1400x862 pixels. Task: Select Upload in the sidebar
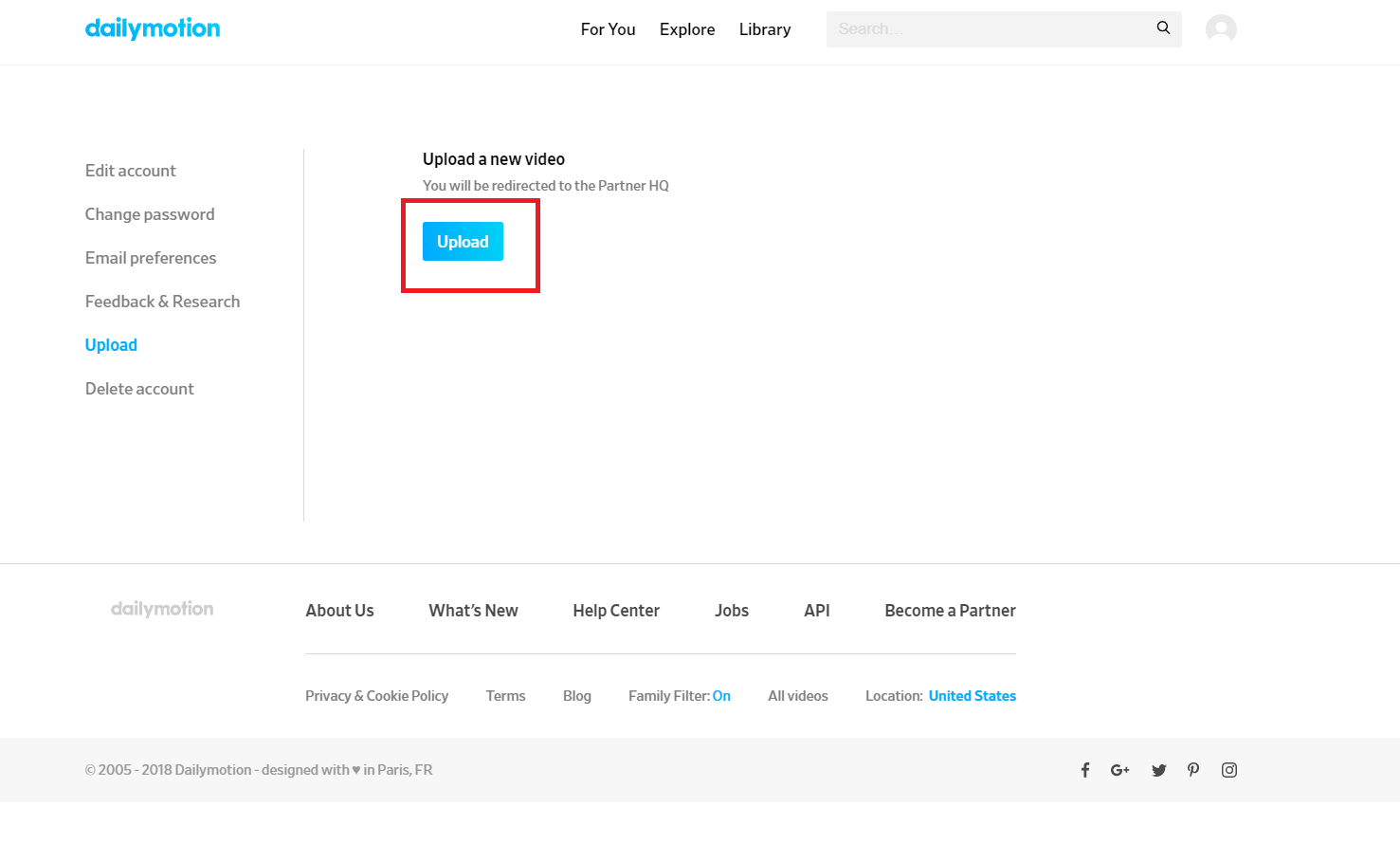[111, 345]
